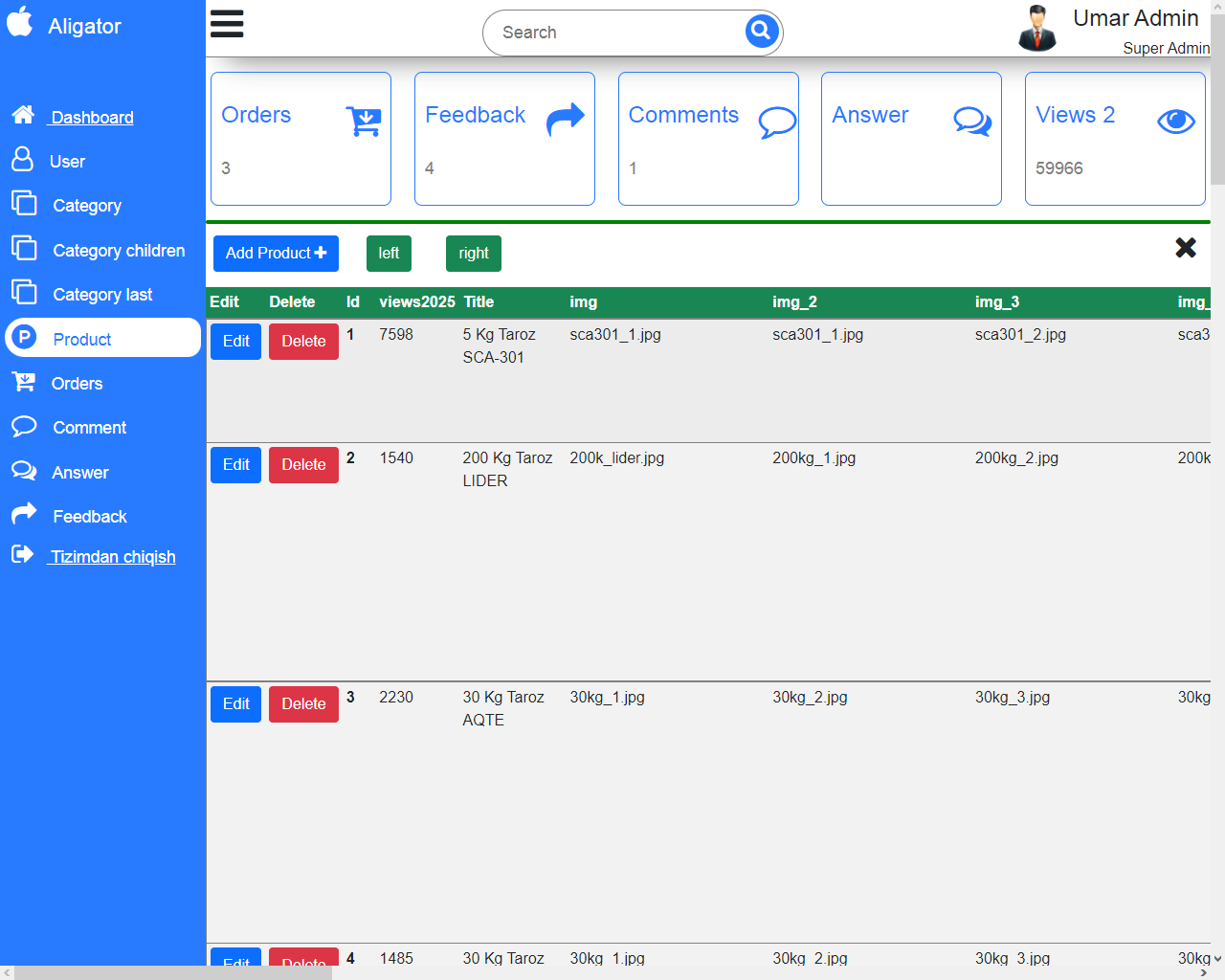Click the Views eye icon

(1176, 122)
